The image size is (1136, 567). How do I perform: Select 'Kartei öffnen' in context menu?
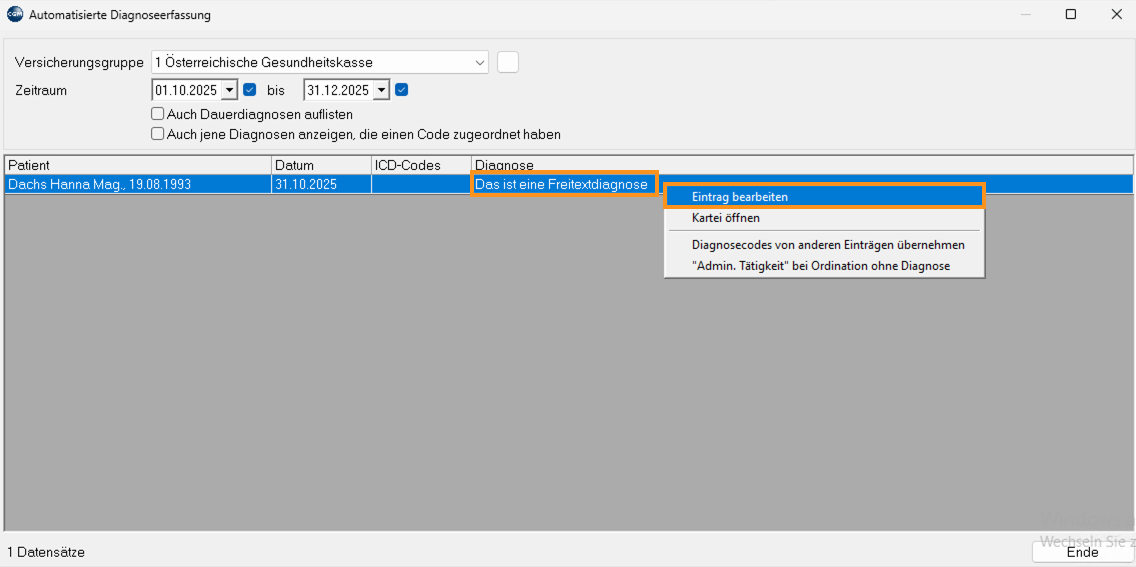pos(725,218)
